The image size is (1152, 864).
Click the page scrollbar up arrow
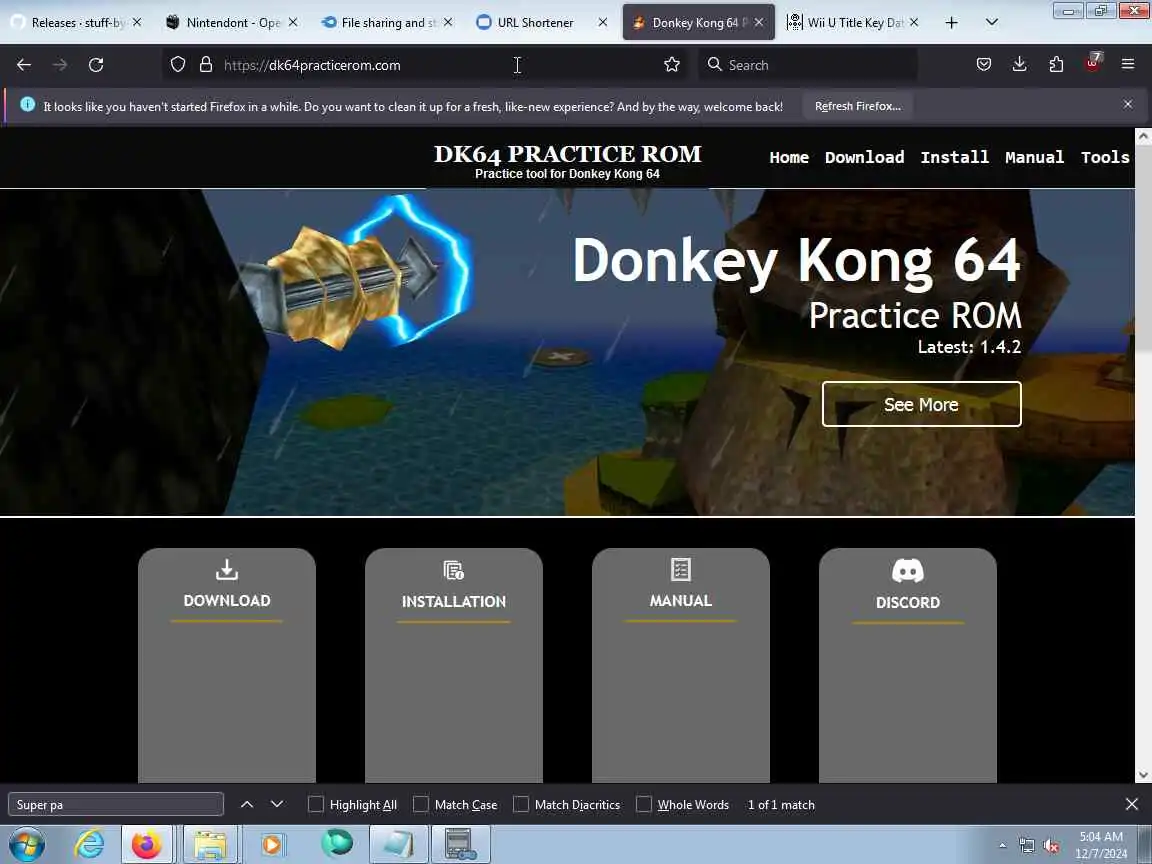[1143, 136]
